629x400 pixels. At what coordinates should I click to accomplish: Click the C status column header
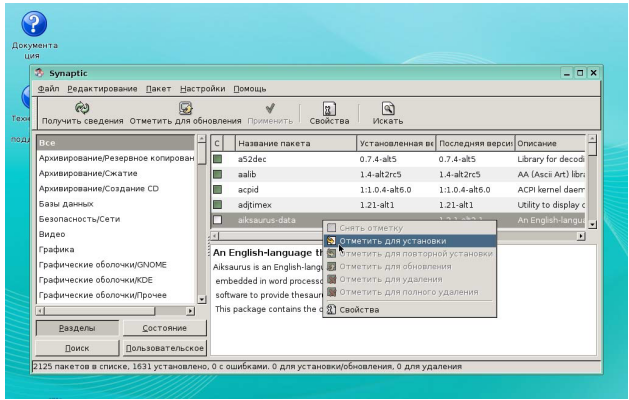click(x=217, y=143)
